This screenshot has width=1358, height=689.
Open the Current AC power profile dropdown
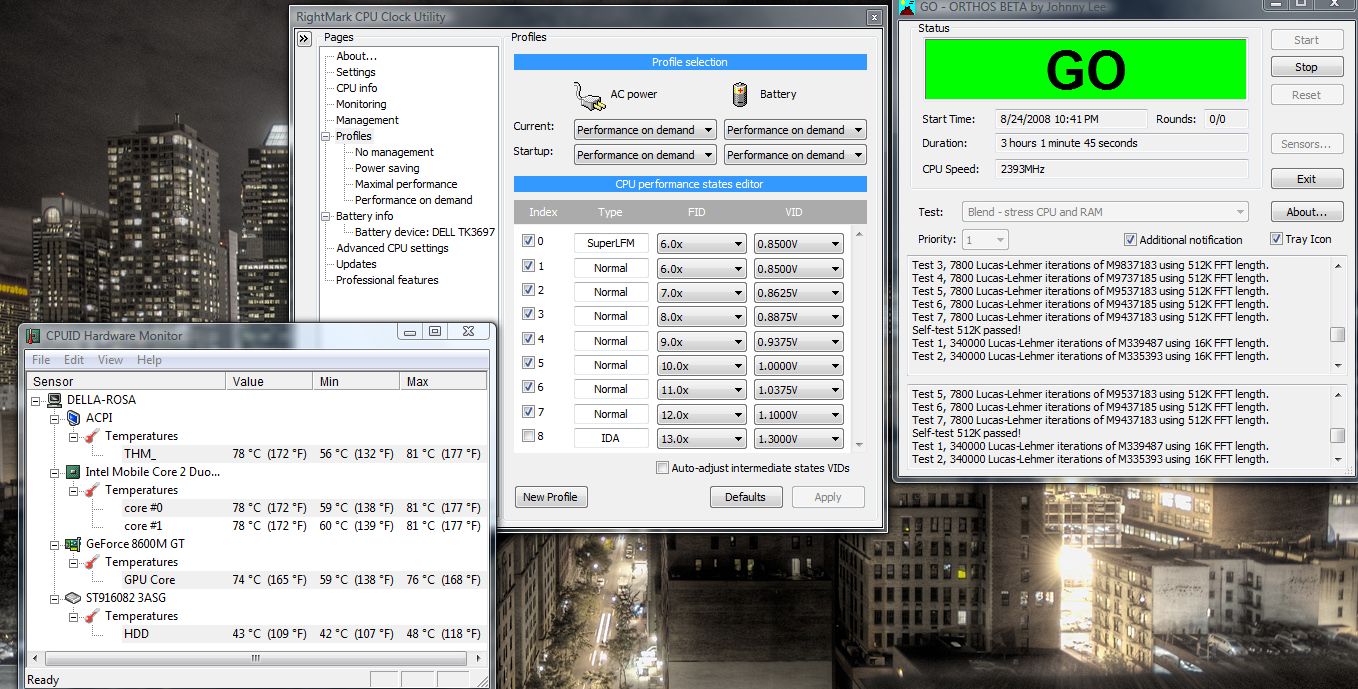[x=645, y=130]
